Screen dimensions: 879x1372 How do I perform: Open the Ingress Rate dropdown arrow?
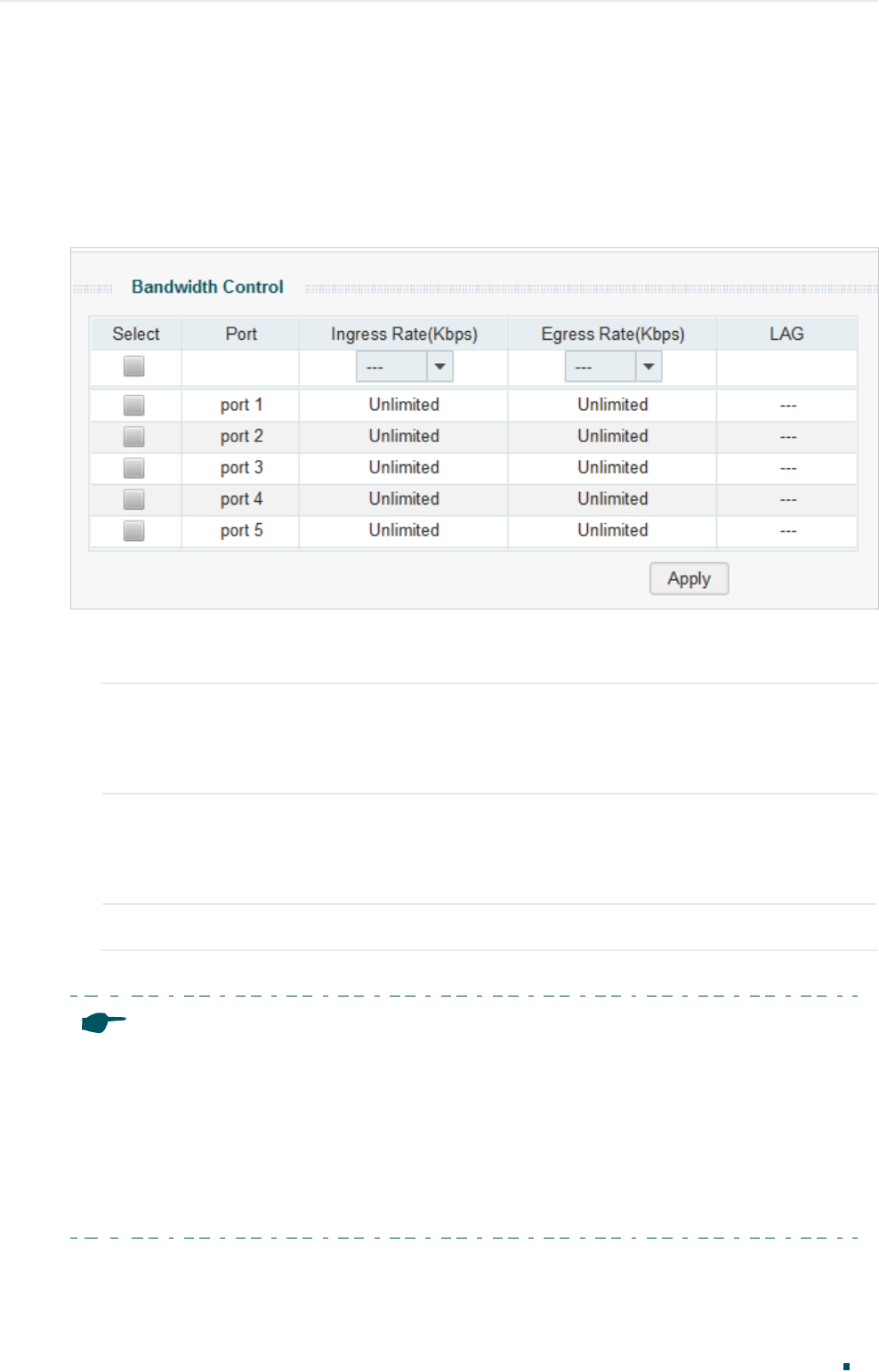pyautogui.click(x=439, y=367)
